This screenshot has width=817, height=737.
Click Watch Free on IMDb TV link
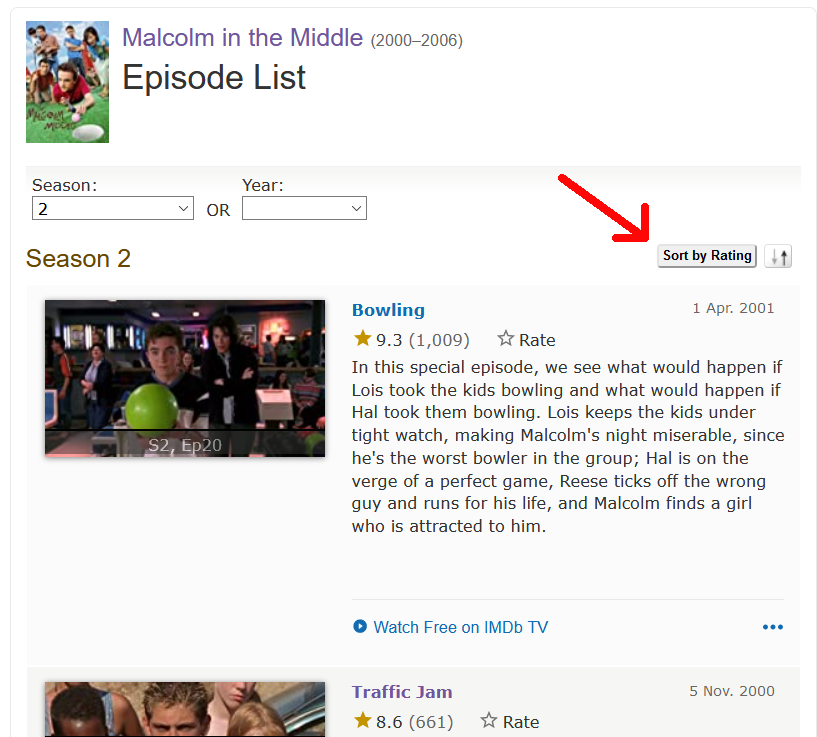click(461, 627)
